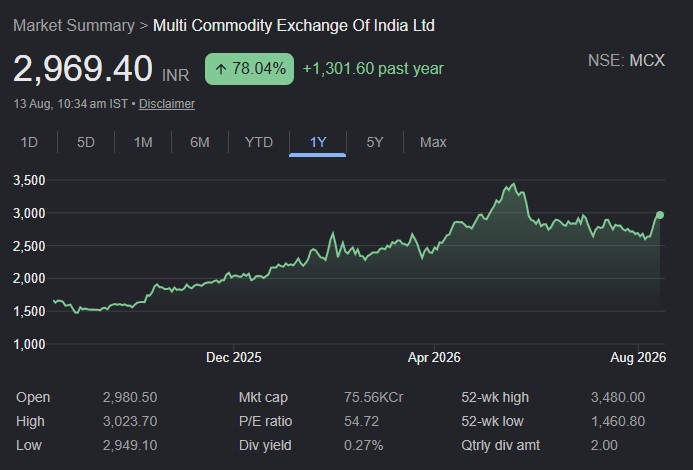Viewport: 693px width, 470px height.
Task: Click the 52-wk high value 3,480.00
Action: click(x=618, y=397)
